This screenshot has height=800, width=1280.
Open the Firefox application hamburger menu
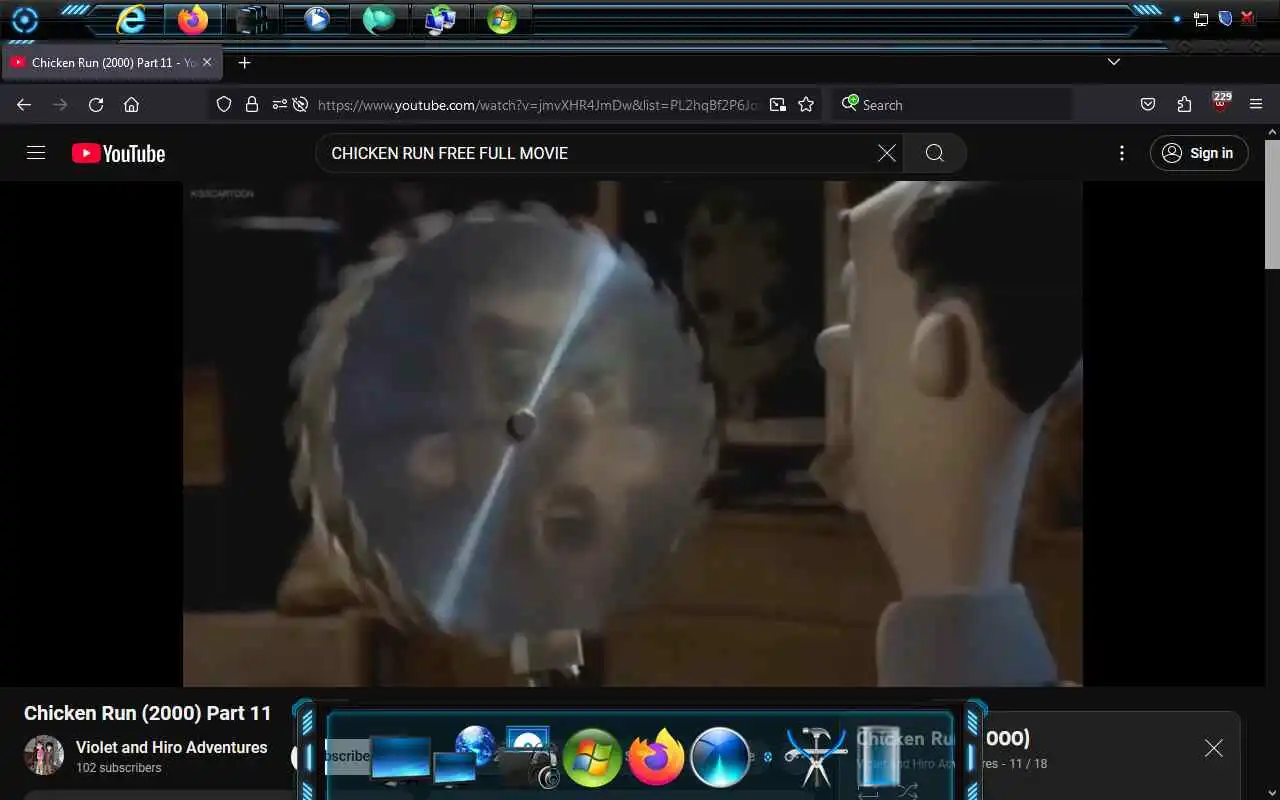(1256, 105)
